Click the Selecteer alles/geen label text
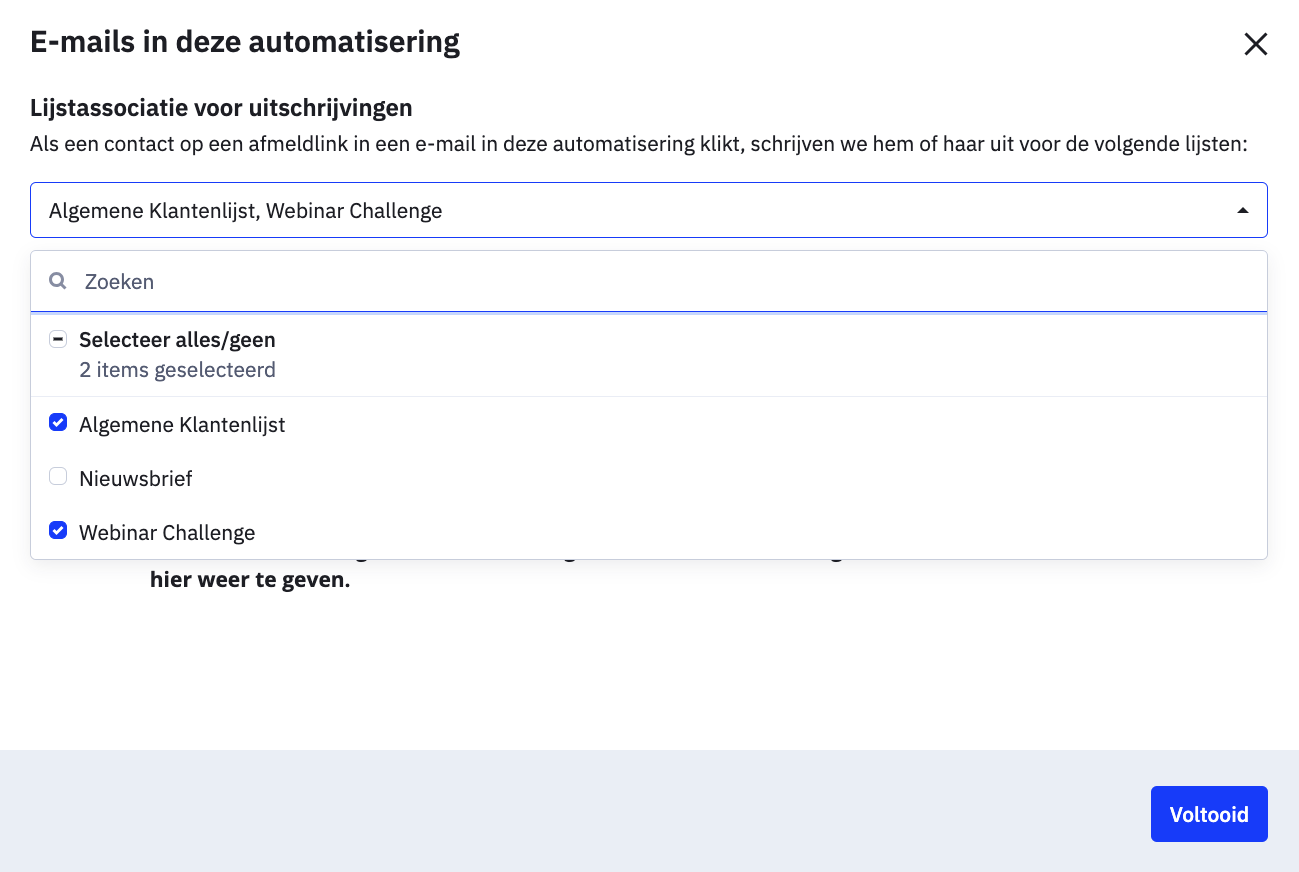The width and height of the screenshot is (1299, 872). coord(177,340)
